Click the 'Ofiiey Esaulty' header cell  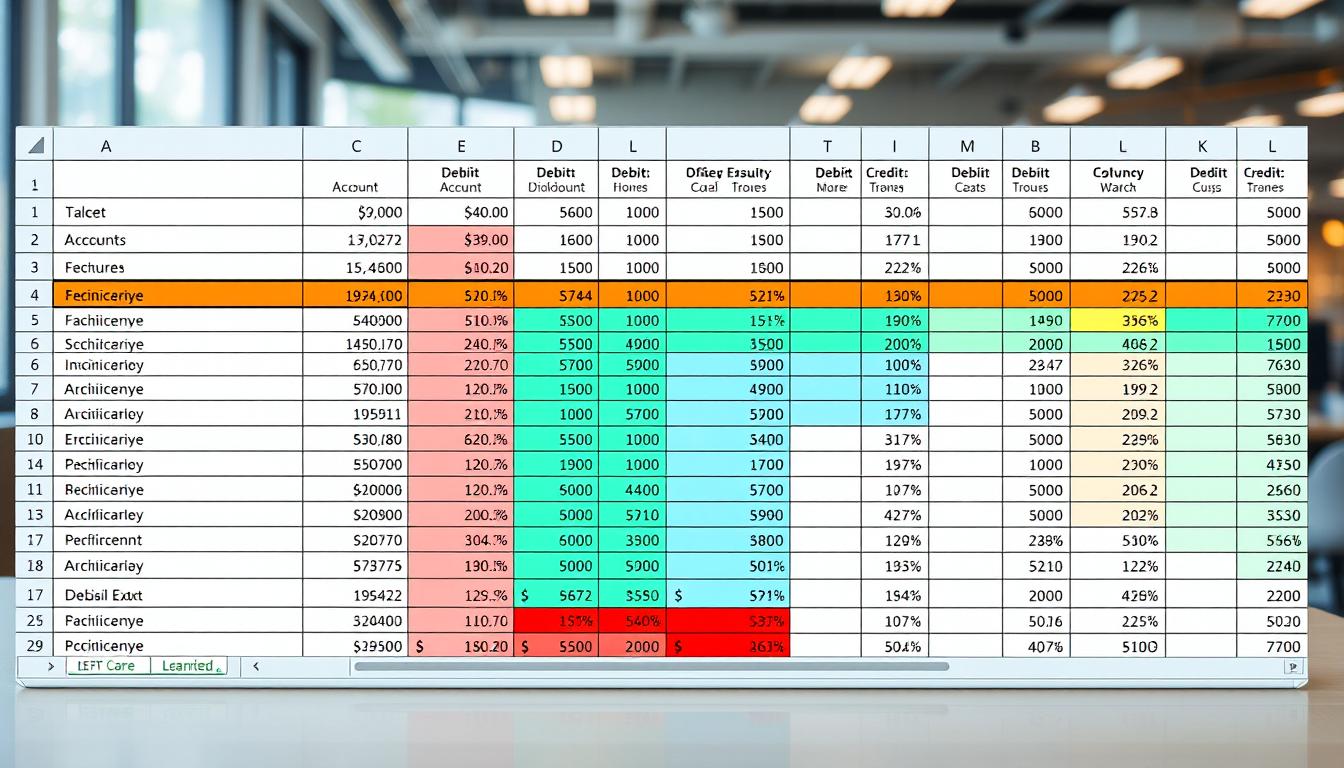click(x=728, y=180)
